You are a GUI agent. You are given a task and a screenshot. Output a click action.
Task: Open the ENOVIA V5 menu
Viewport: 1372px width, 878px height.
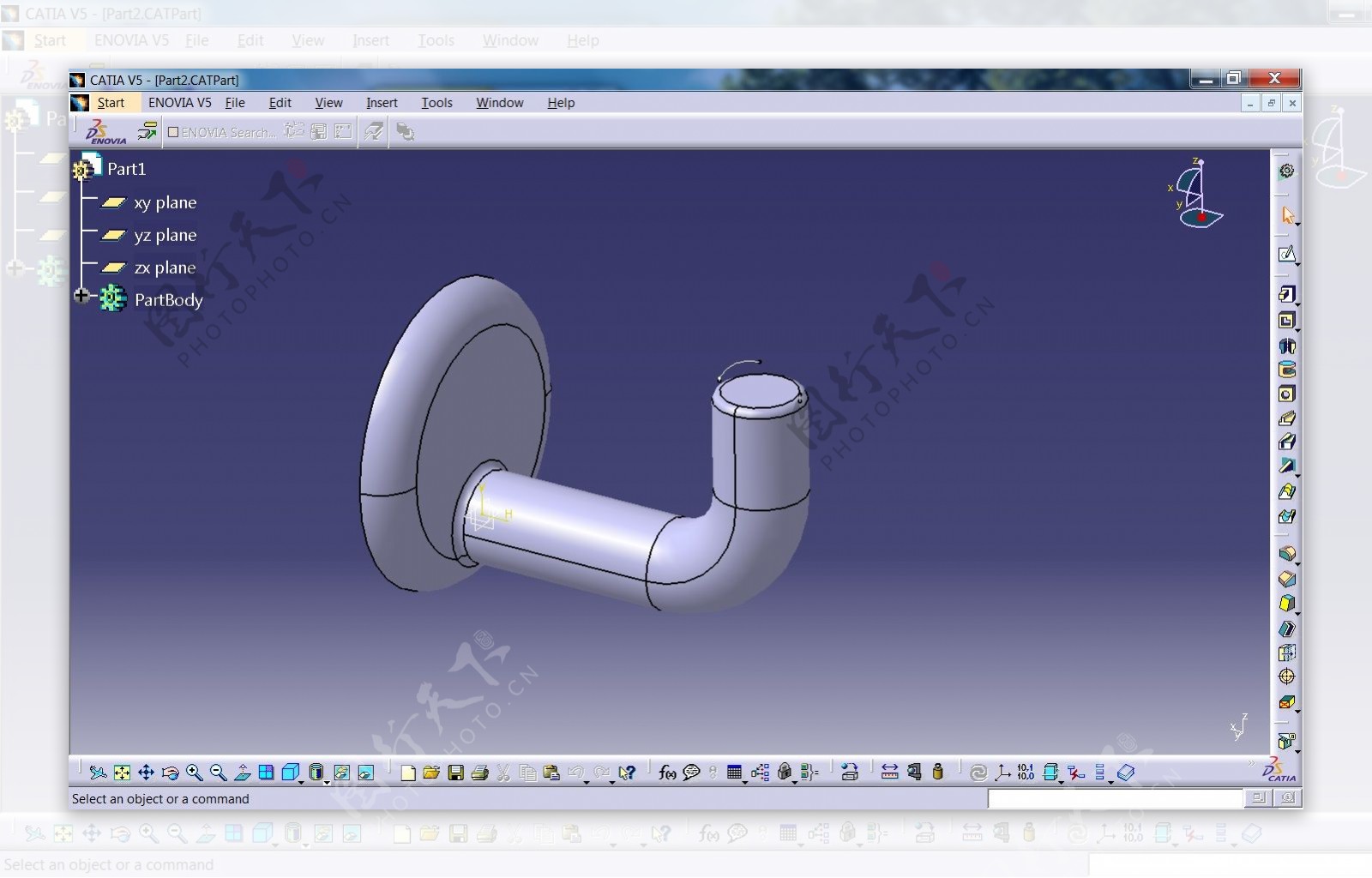coord(179,103)
